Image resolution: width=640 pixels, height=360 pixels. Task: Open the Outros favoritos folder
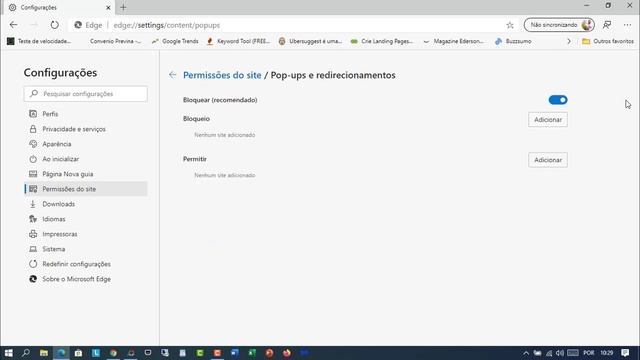click(x=608, y=41)
